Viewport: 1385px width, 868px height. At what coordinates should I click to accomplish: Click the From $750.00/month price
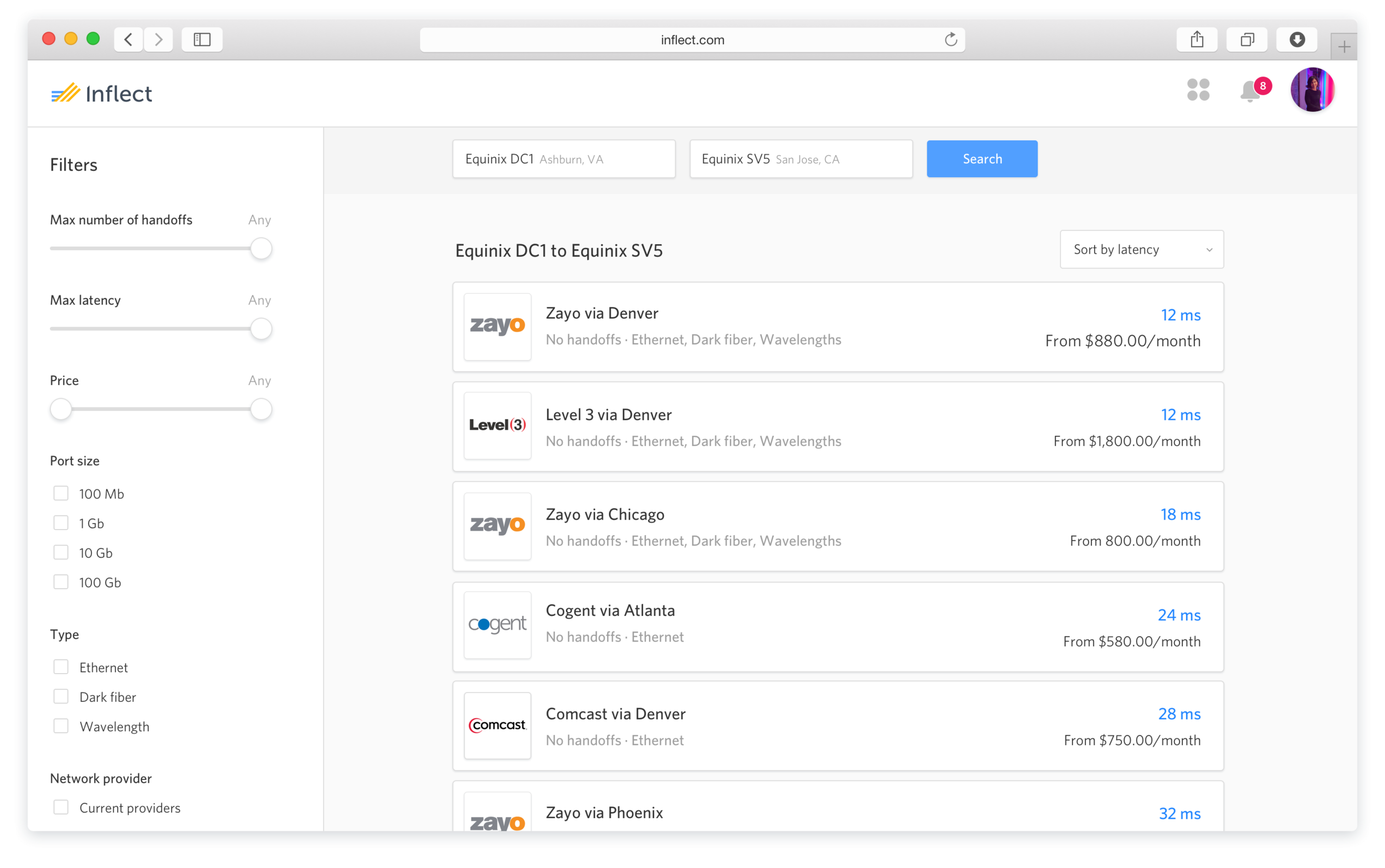pos(1132,740)
